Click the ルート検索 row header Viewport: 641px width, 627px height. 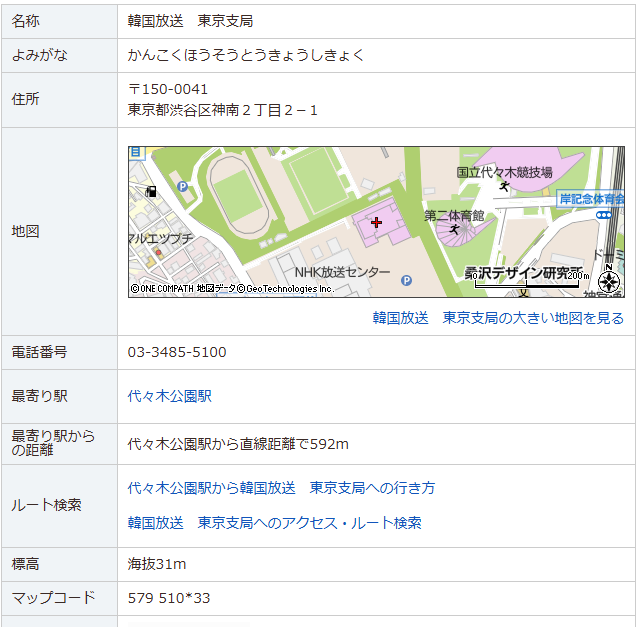tap(59, 506)
